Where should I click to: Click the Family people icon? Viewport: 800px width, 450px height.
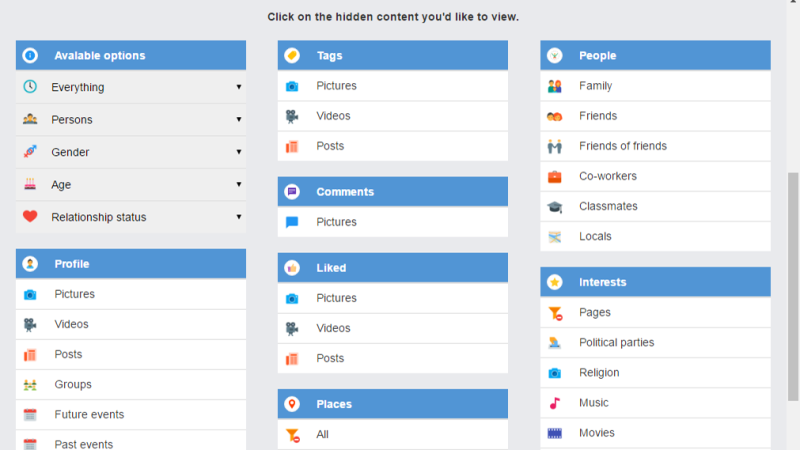click(x=554, y=86)
